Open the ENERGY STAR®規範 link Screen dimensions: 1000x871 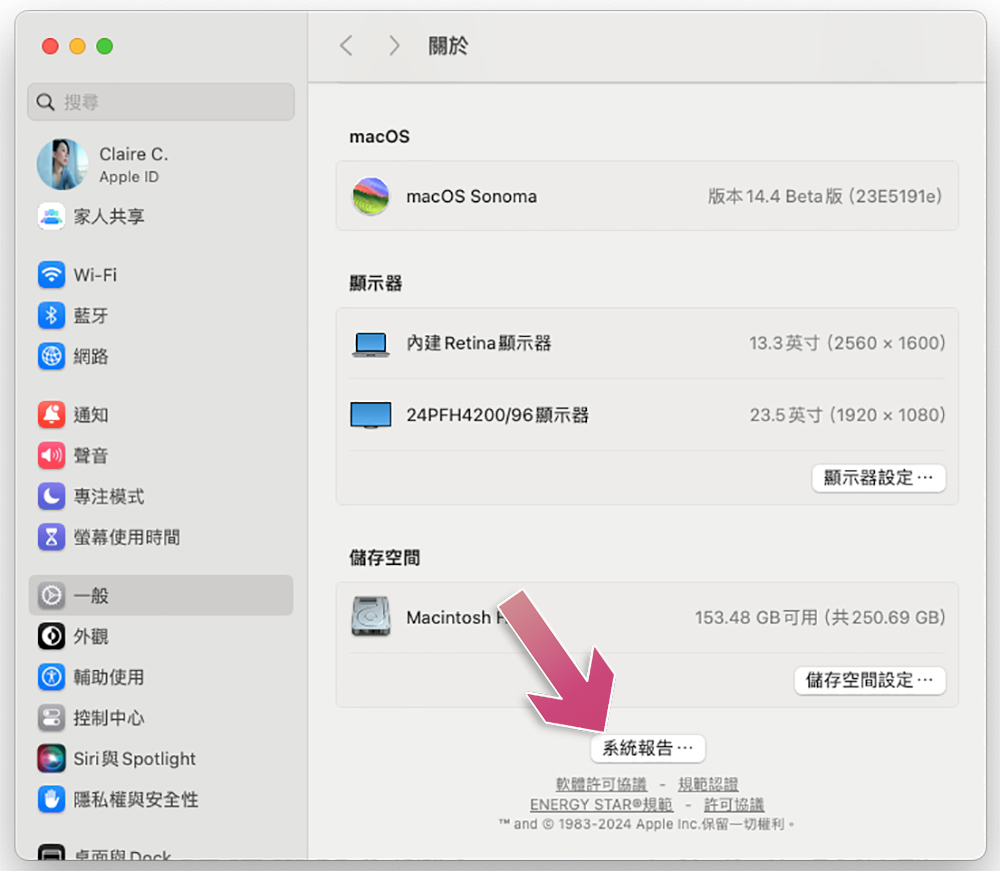coord(601,805)
